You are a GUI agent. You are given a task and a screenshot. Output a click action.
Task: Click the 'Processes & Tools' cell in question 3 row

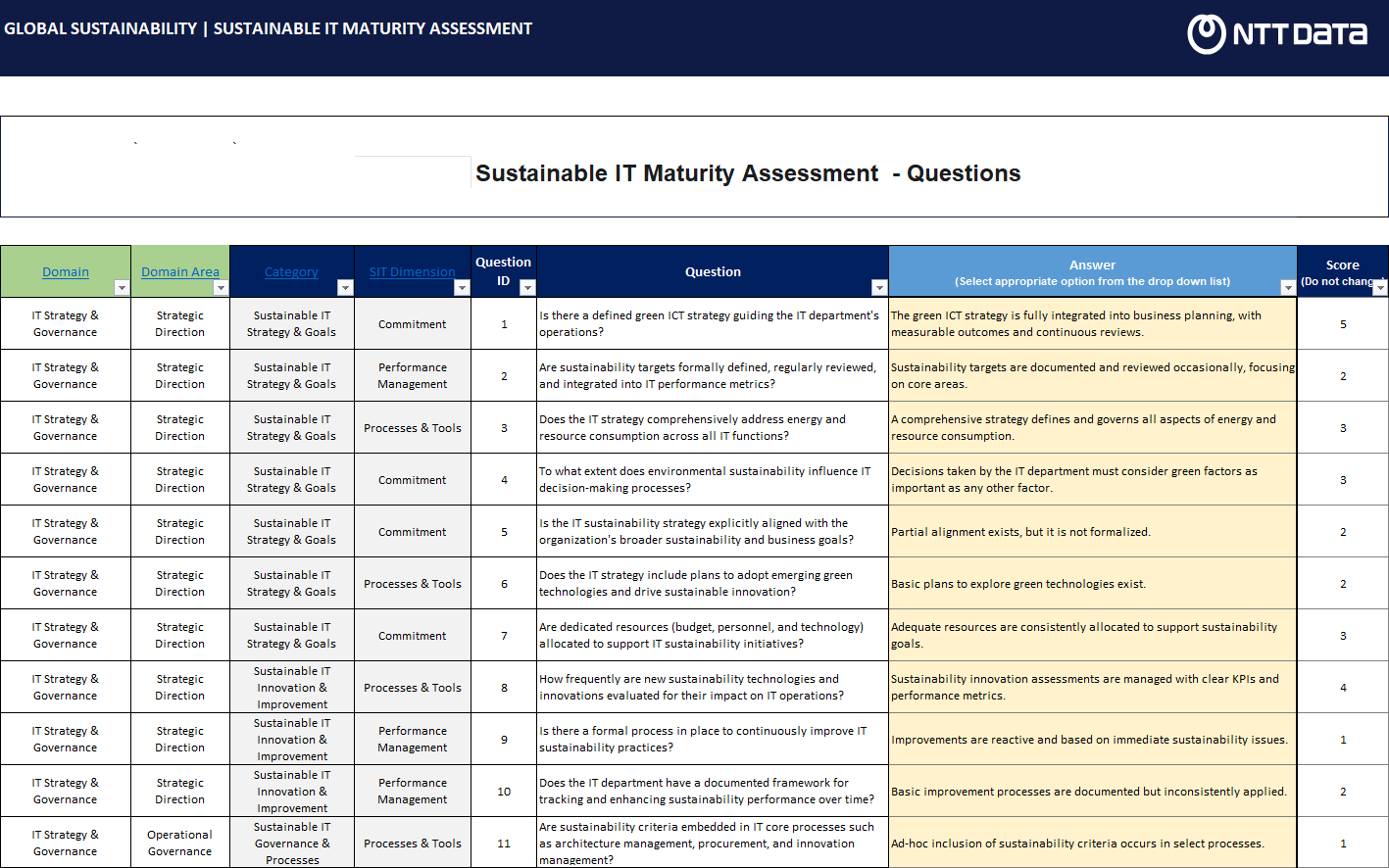pyautogui.click(x=413, y=427)
